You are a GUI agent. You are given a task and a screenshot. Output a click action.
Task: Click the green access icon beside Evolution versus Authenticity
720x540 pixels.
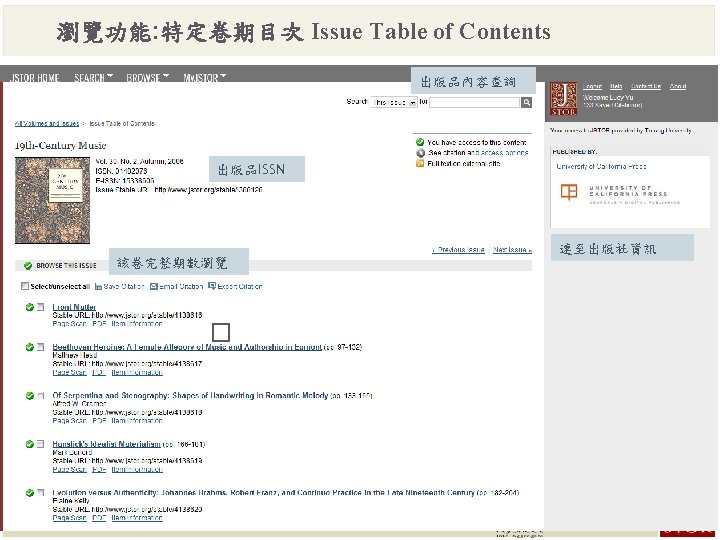click(30, 493)
